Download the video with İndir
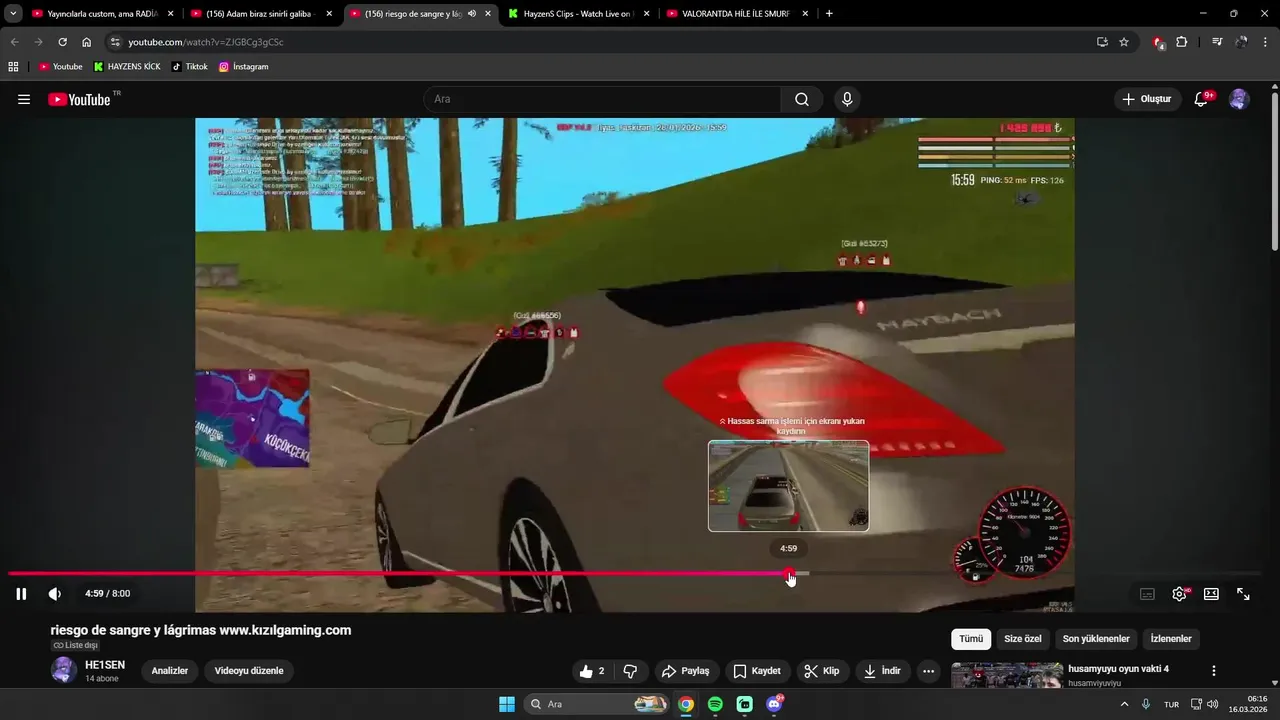Image resolution: width=1280 pixels, height=720 pixels. (x=883, y=671)
